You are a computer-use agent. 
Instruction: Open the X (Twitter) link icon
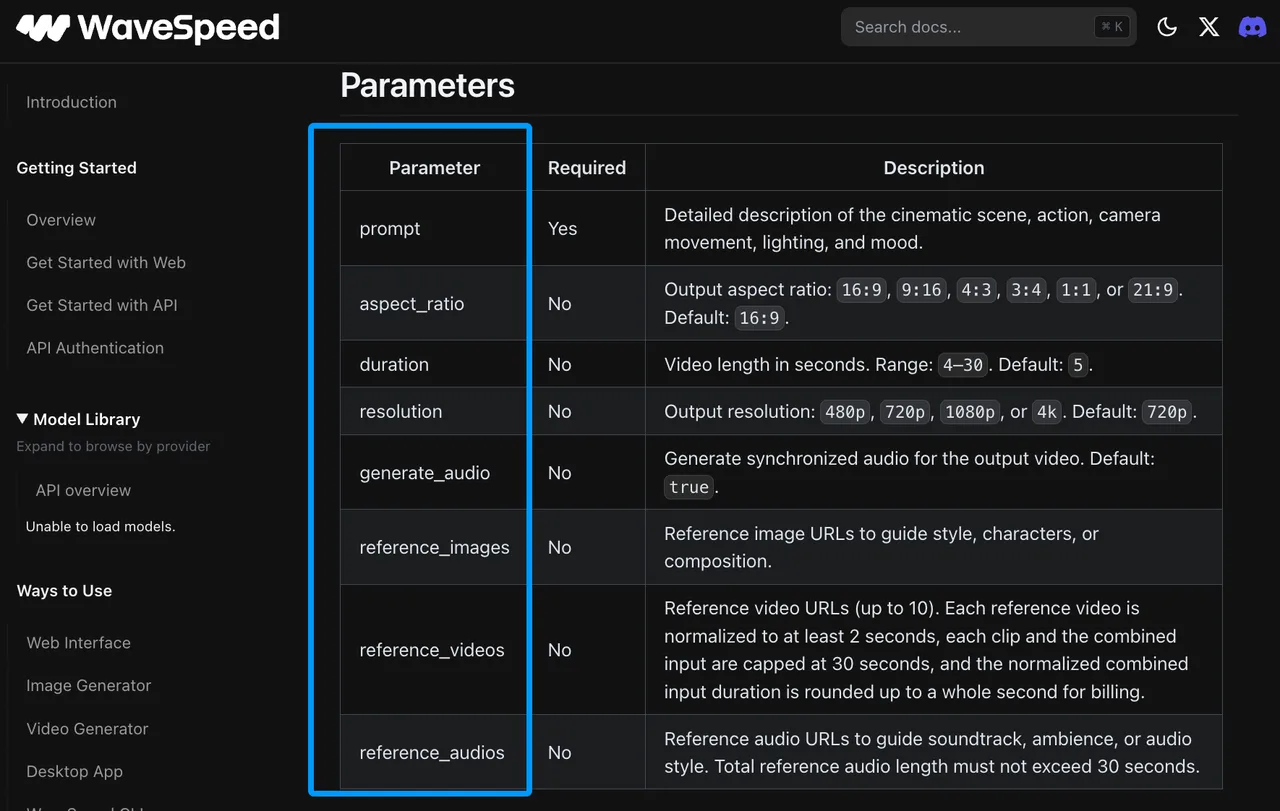pos(1209,27)
